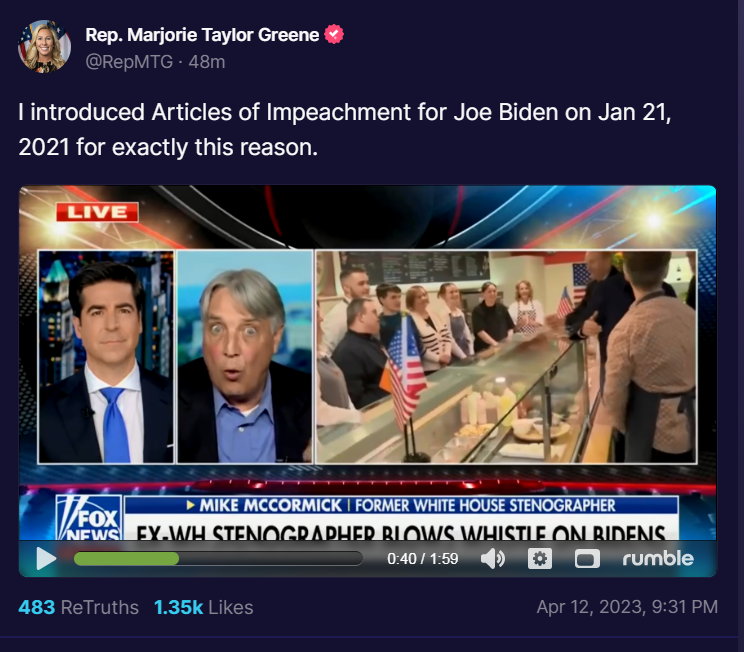
Task: Open video settings gear
Action: coord(539,559)
